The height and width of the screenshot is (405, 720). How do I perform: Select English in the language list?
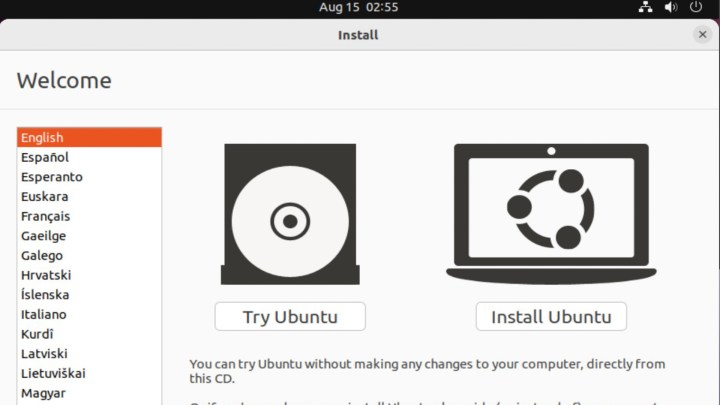click(88, 138)
